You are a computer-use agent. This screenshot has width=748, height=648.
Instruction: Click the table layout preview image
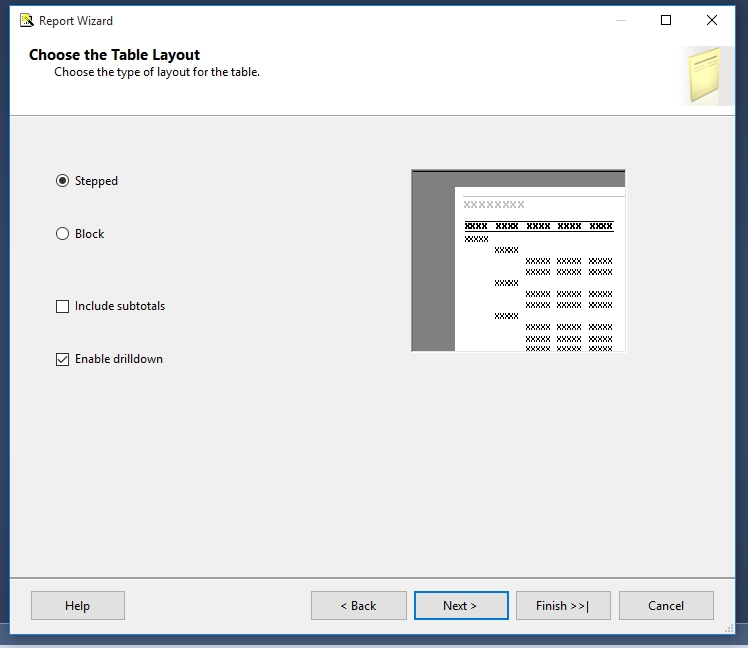pos(518,260)
